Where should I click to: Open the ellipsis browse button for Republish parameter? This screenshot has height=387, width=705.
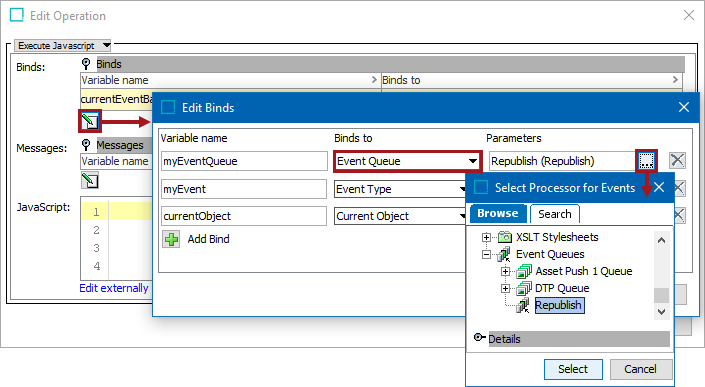(x=646, y=160)
